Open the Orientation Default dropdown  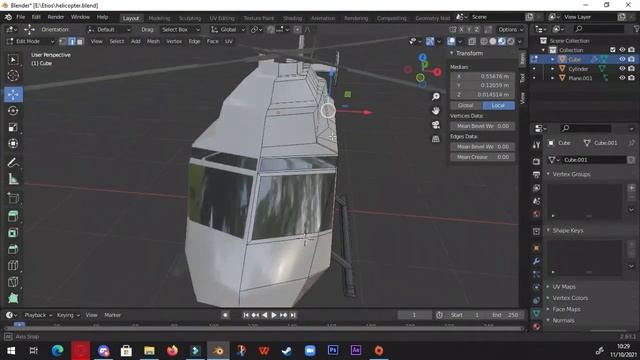click(x=109, y=29)
